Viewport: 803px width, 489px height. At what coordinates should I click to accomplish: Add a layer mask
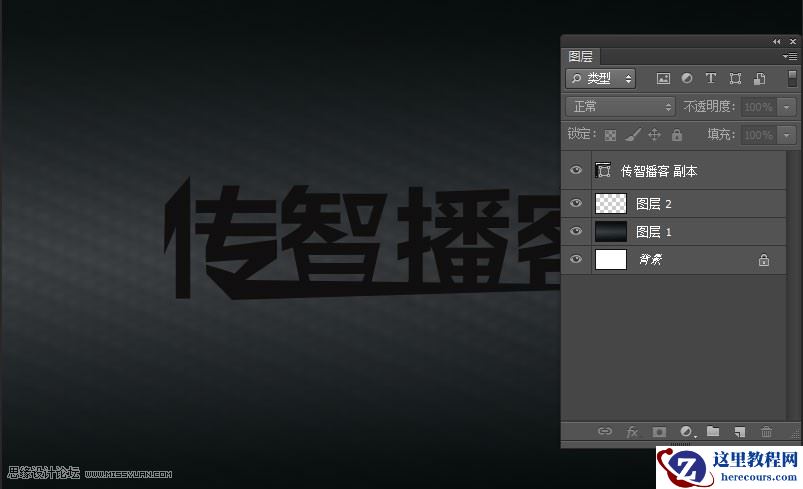[x=659, y=432]
